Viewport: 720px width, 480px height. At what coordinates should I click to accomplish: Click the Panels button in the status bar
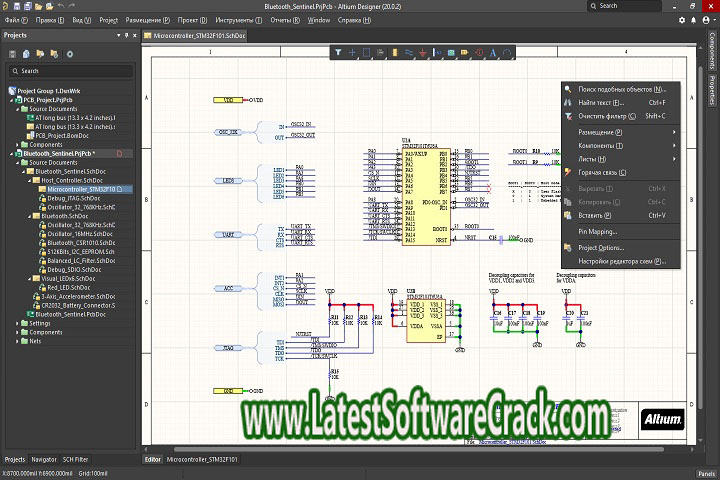tap(706, 472)
